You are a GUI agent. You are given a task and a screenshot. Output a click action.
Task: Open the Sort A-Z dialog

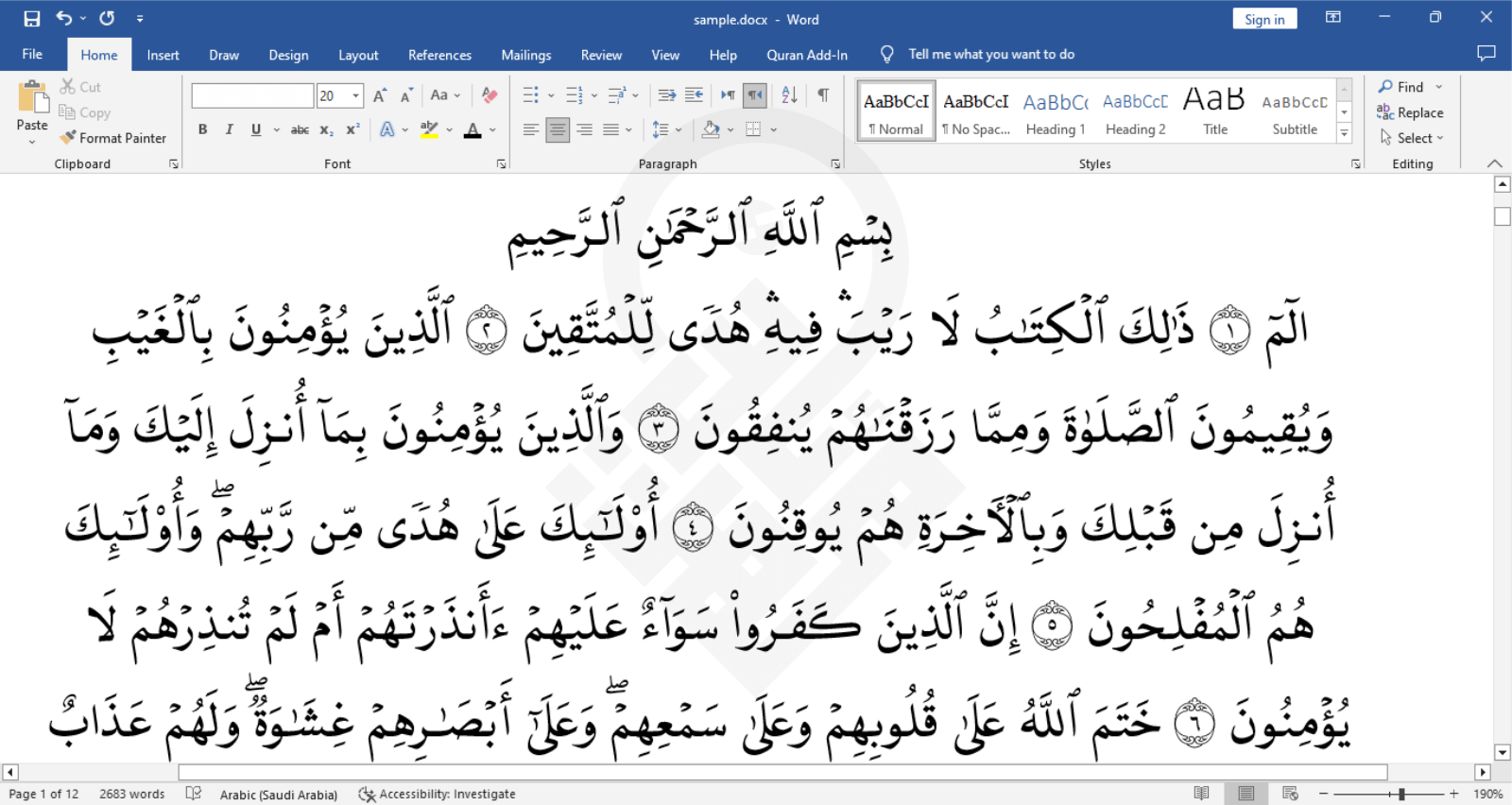pos(790,95)
